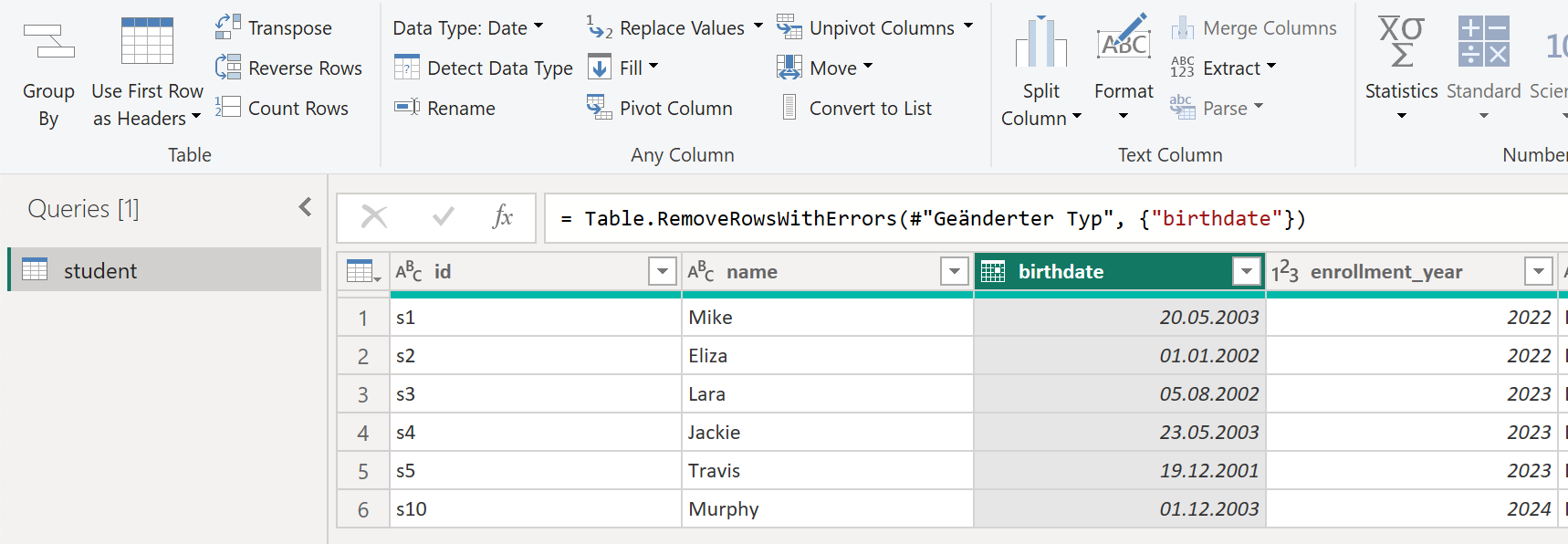Cancel formula edit with X icon
The height and width of the screenshot is (544, 1568).
click(x=374, y=217)
